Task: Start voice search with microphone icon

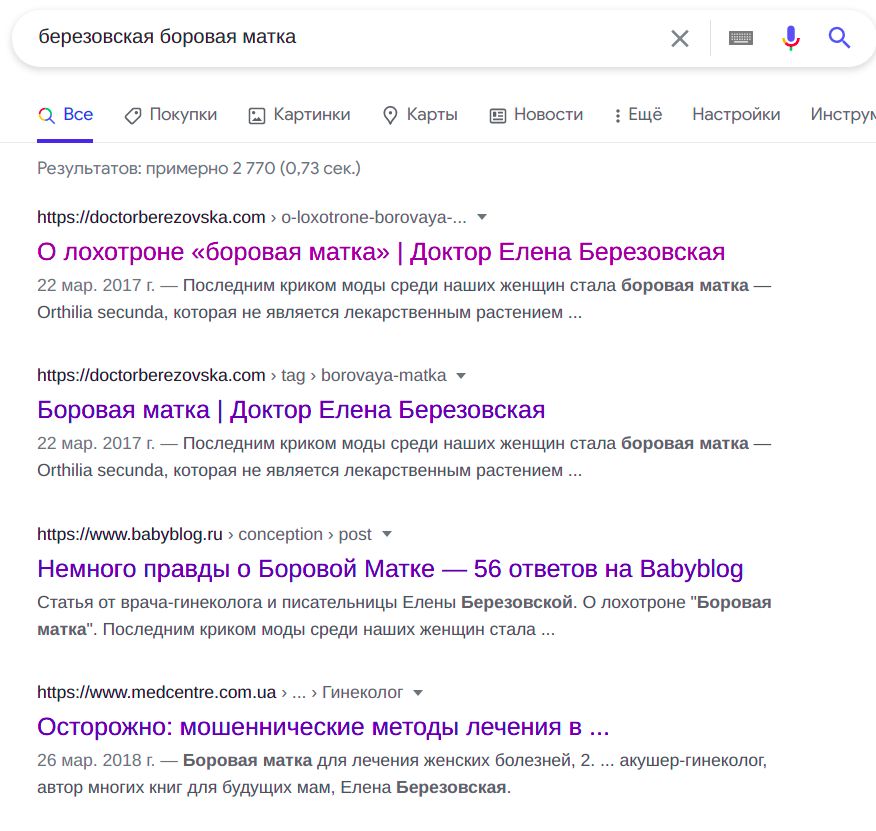Action: point(790,38)
